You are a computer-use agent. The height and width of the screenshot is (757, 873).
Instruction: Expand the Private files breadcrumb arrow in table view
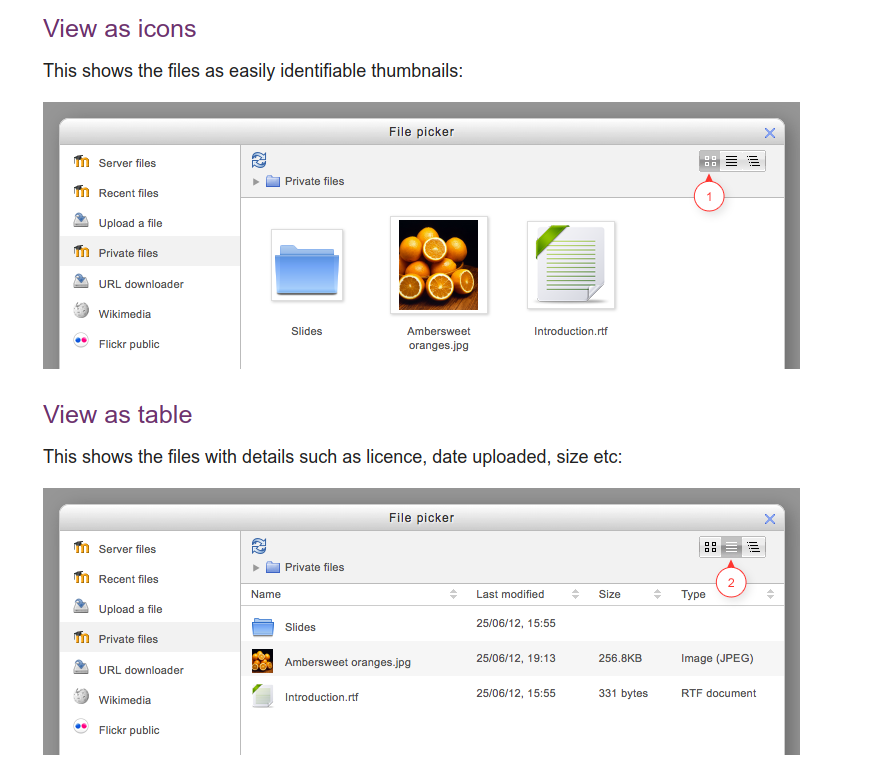[256, 568]
